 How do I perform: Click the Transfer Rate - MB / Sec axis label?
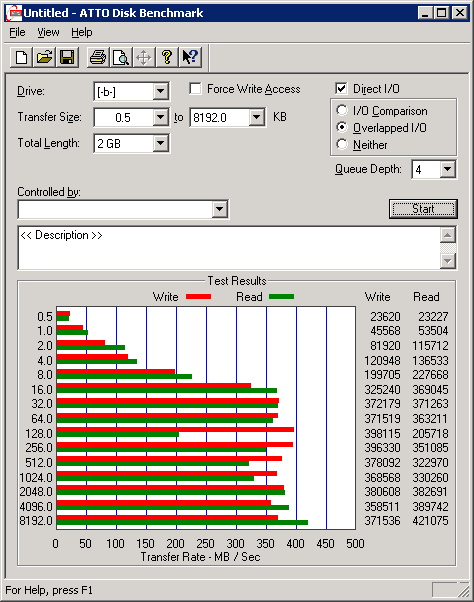[200, 557]
